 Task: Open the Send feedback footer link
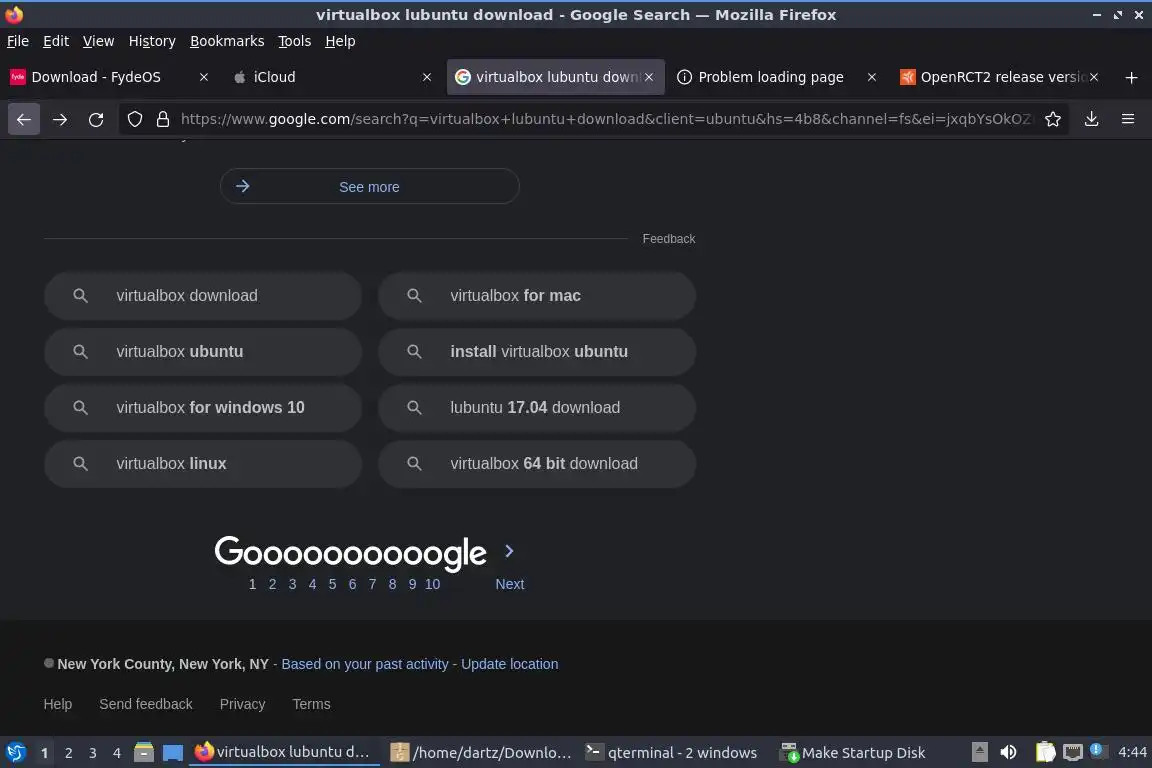tap(145, 704)
